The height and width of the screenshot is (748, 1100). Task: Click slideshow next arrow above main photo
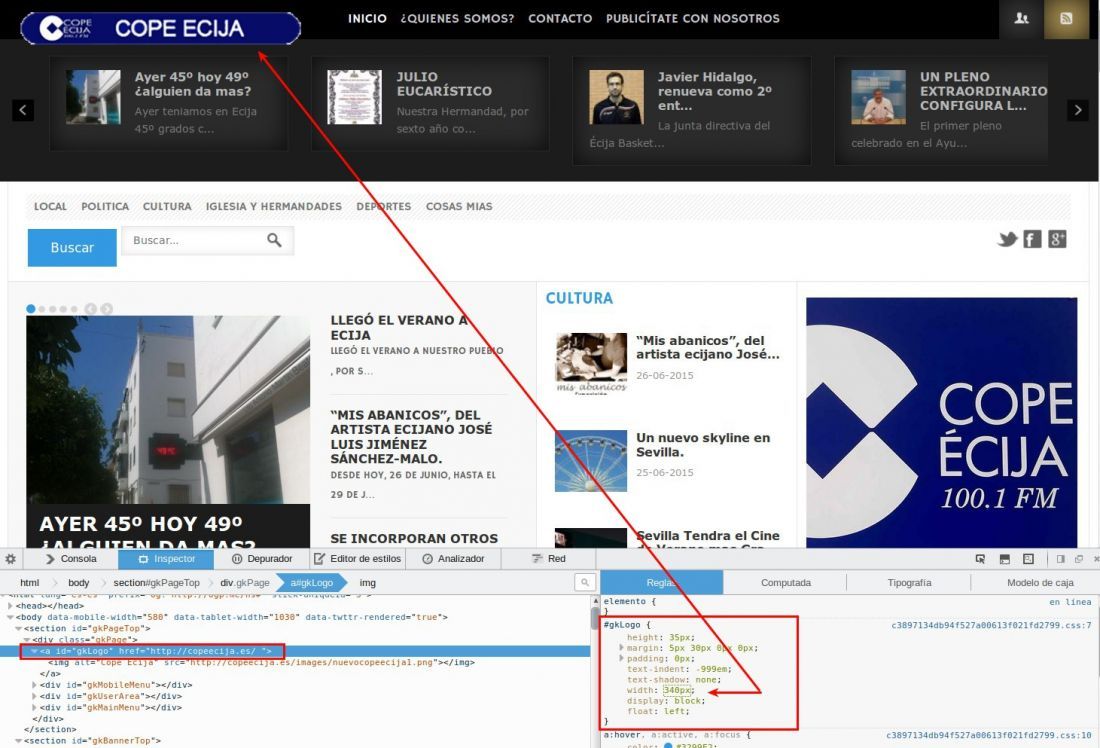(107, 309)
